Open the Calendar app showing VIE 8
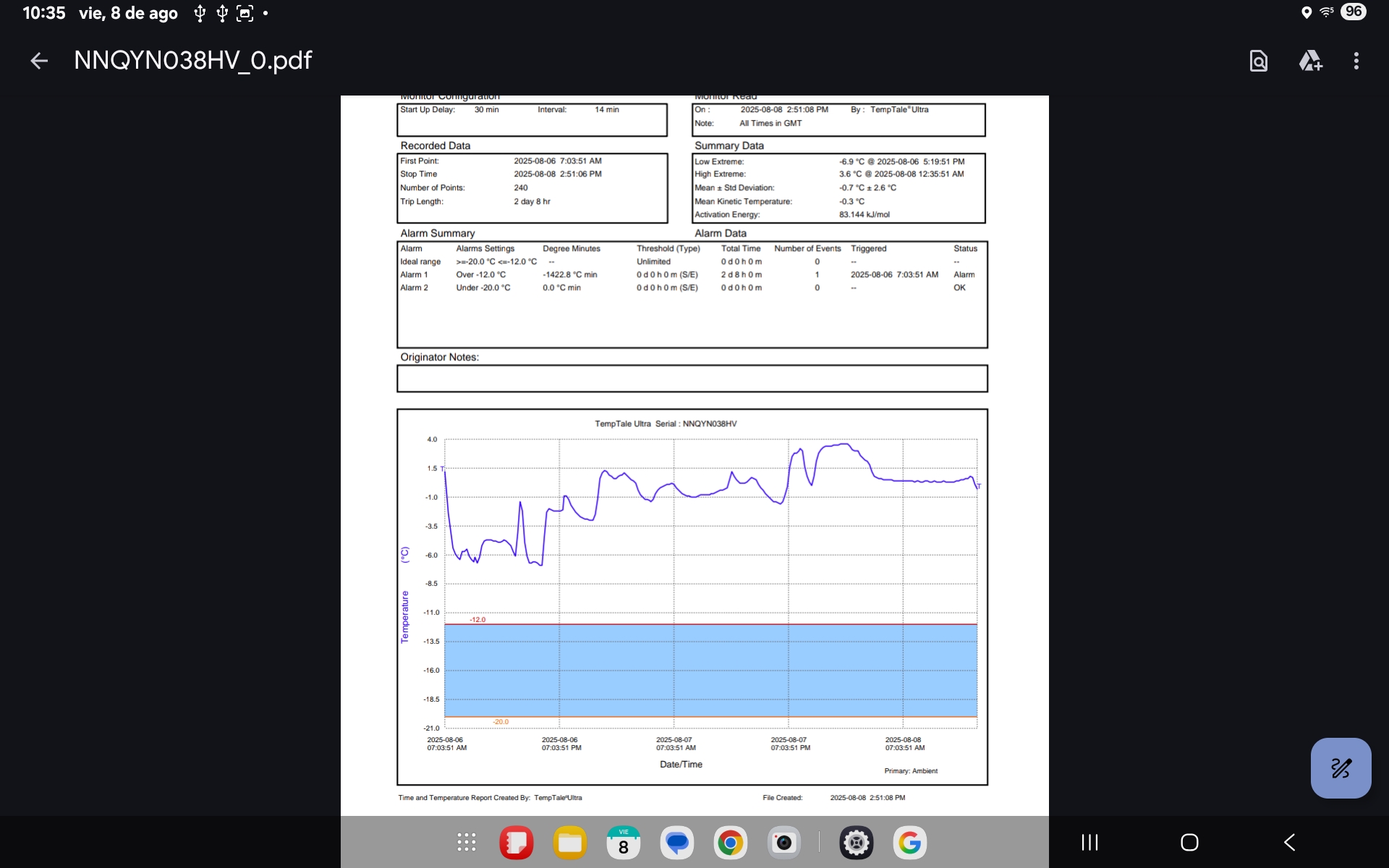Image resolution: width=1389 pixels, height=868 pixels. [623, 842]
